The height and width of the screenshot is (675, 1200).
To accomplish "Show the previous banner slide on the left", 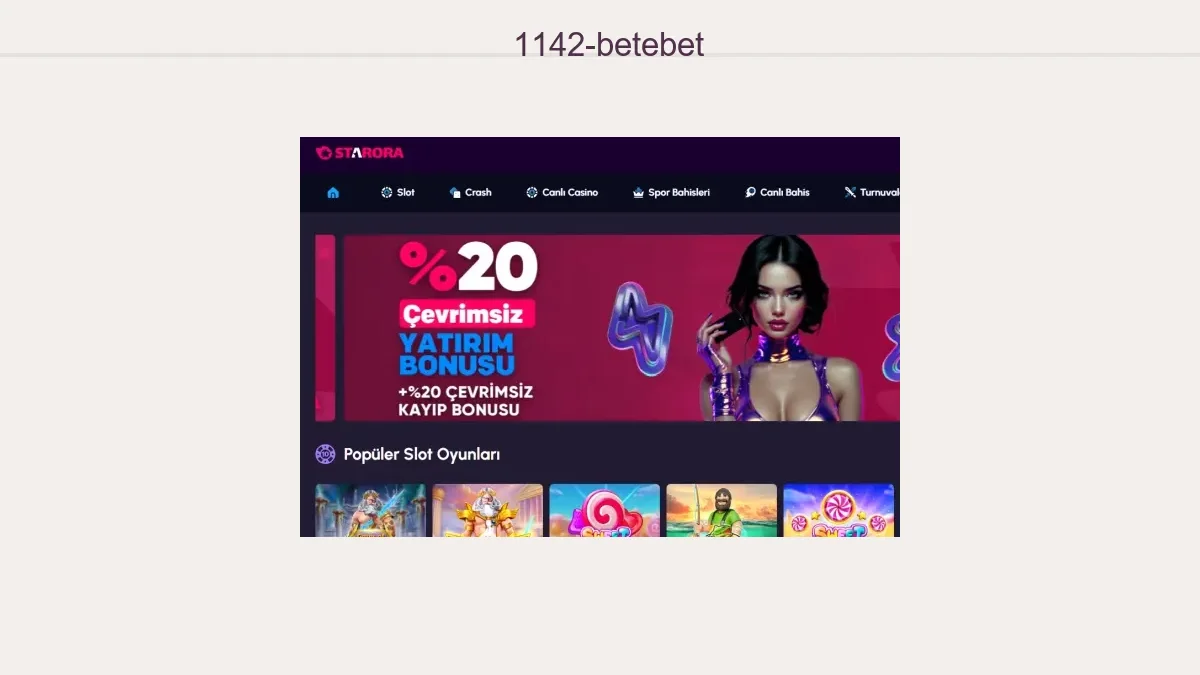I will [325, 328].
